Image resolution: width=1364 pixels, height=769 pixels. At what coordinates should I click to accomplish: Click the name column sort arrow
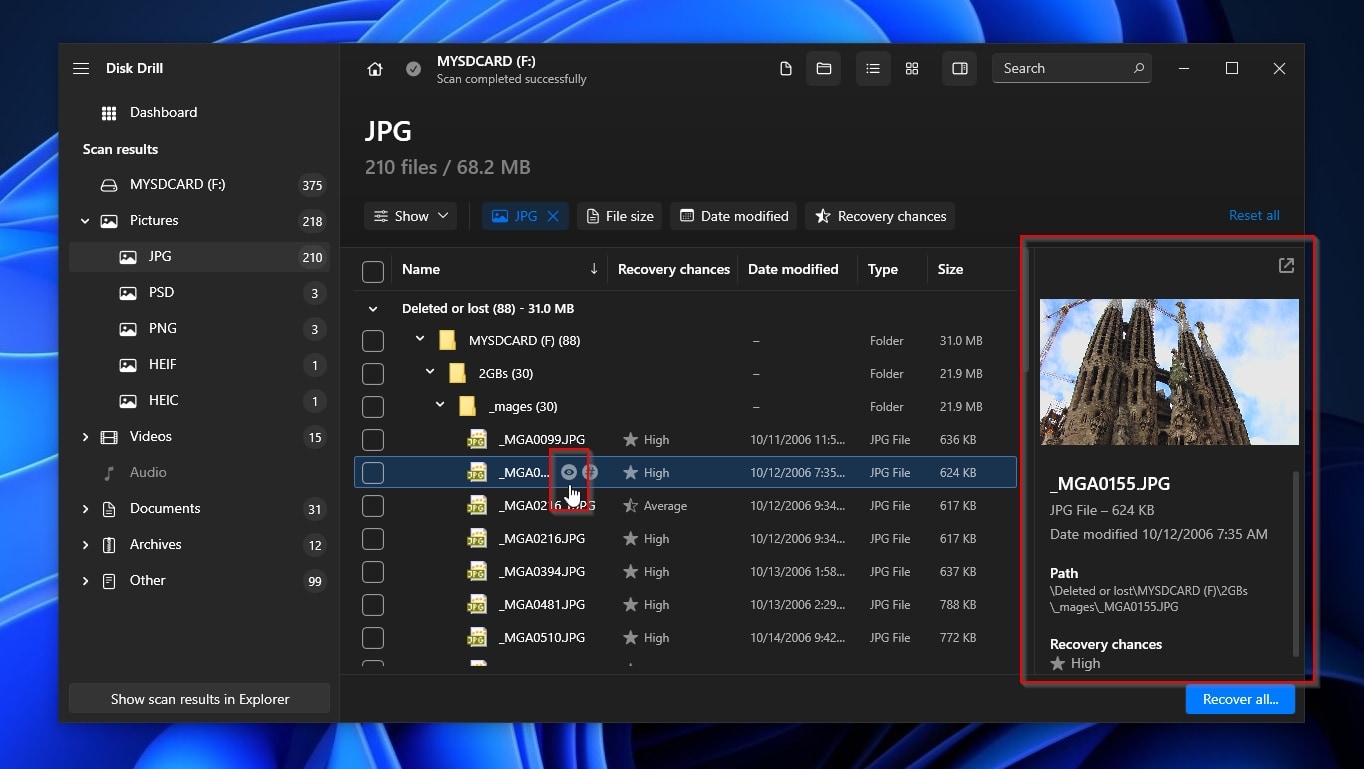point(594,269)
